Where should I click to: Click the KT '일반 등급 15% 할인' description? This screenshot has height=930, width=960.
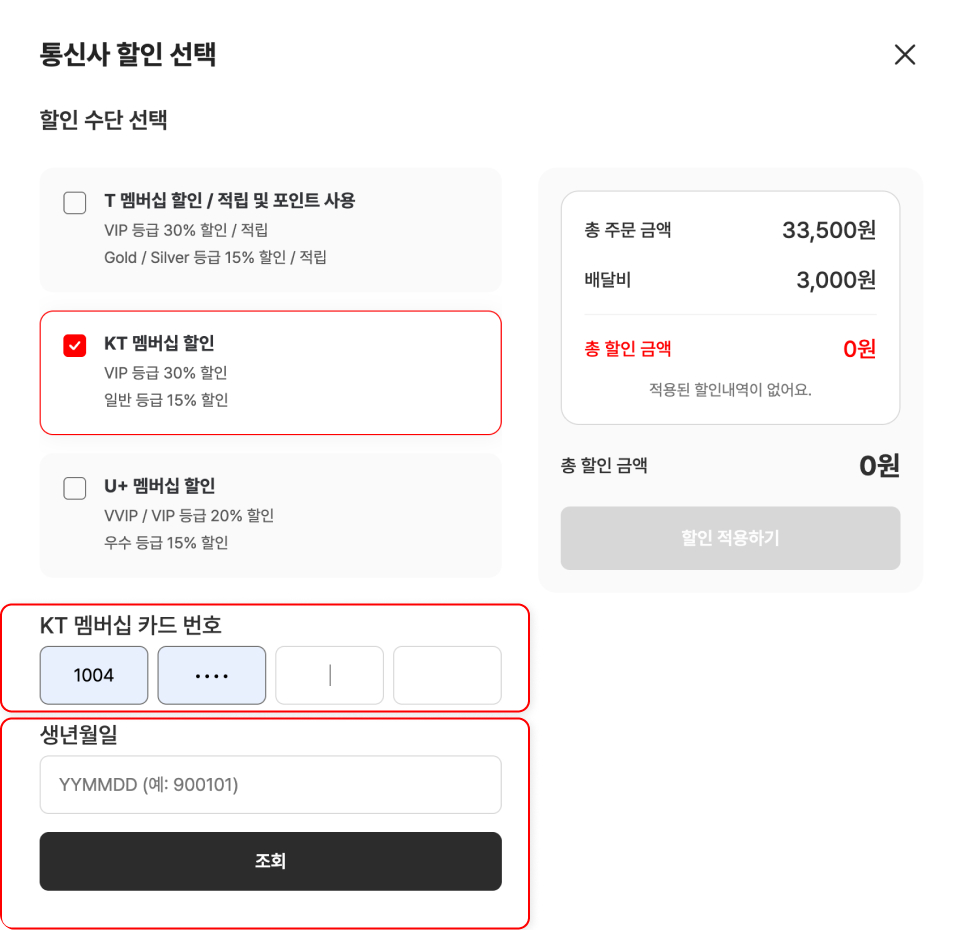tap(166, 400)
